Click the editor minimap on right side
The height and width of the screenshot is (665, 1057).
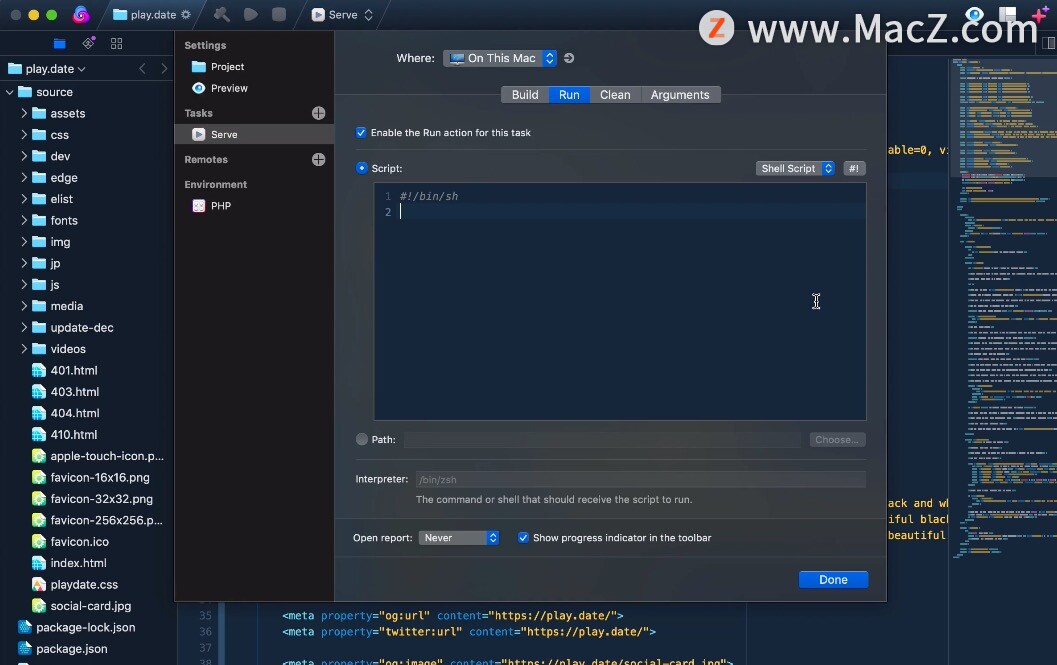point(1003,310)
